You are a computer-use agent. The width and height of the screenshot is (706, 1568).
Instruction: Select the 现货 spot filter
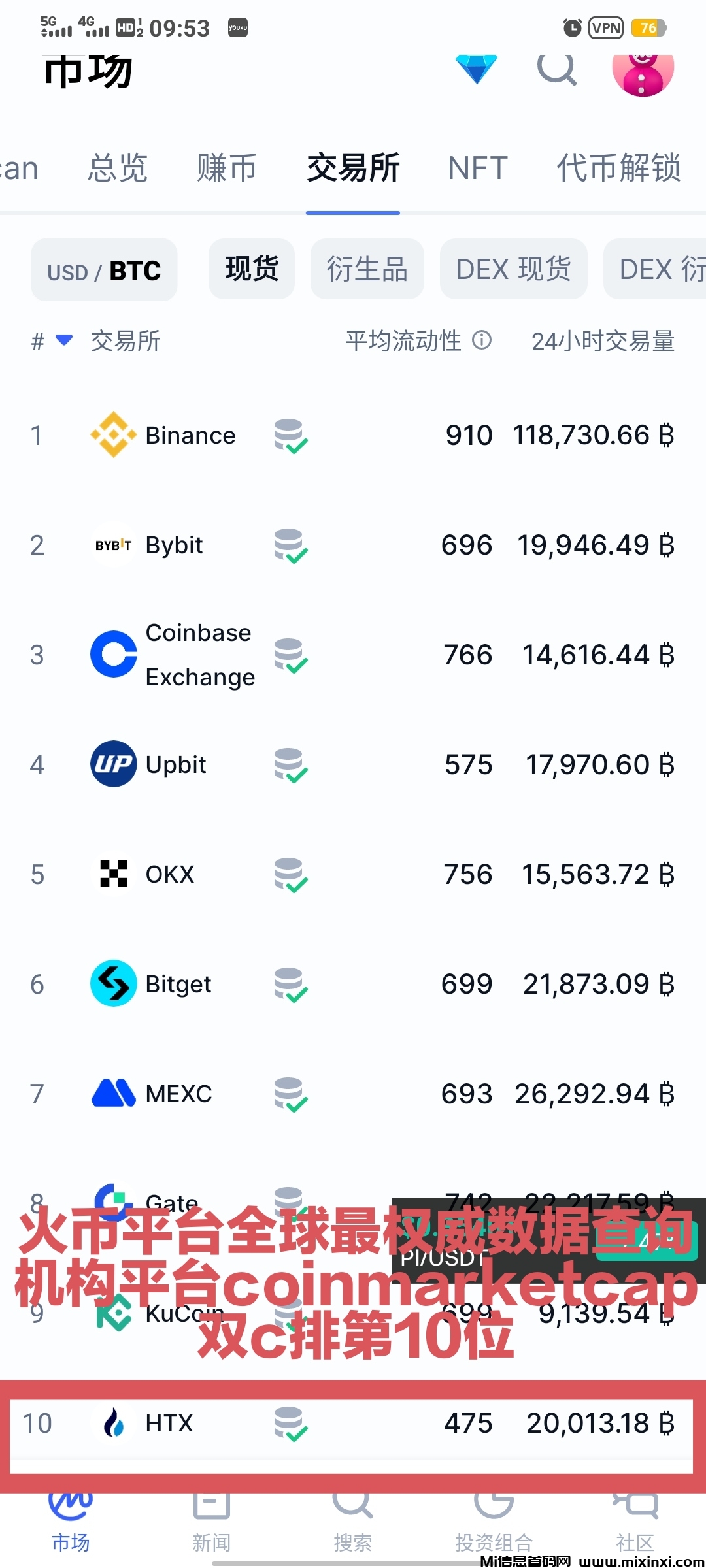coord(252,269)
